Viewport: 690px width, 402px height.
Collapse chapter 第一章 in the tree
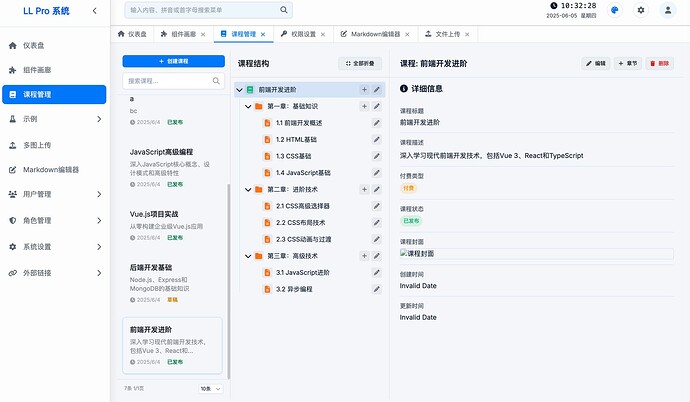coord(248,106)
